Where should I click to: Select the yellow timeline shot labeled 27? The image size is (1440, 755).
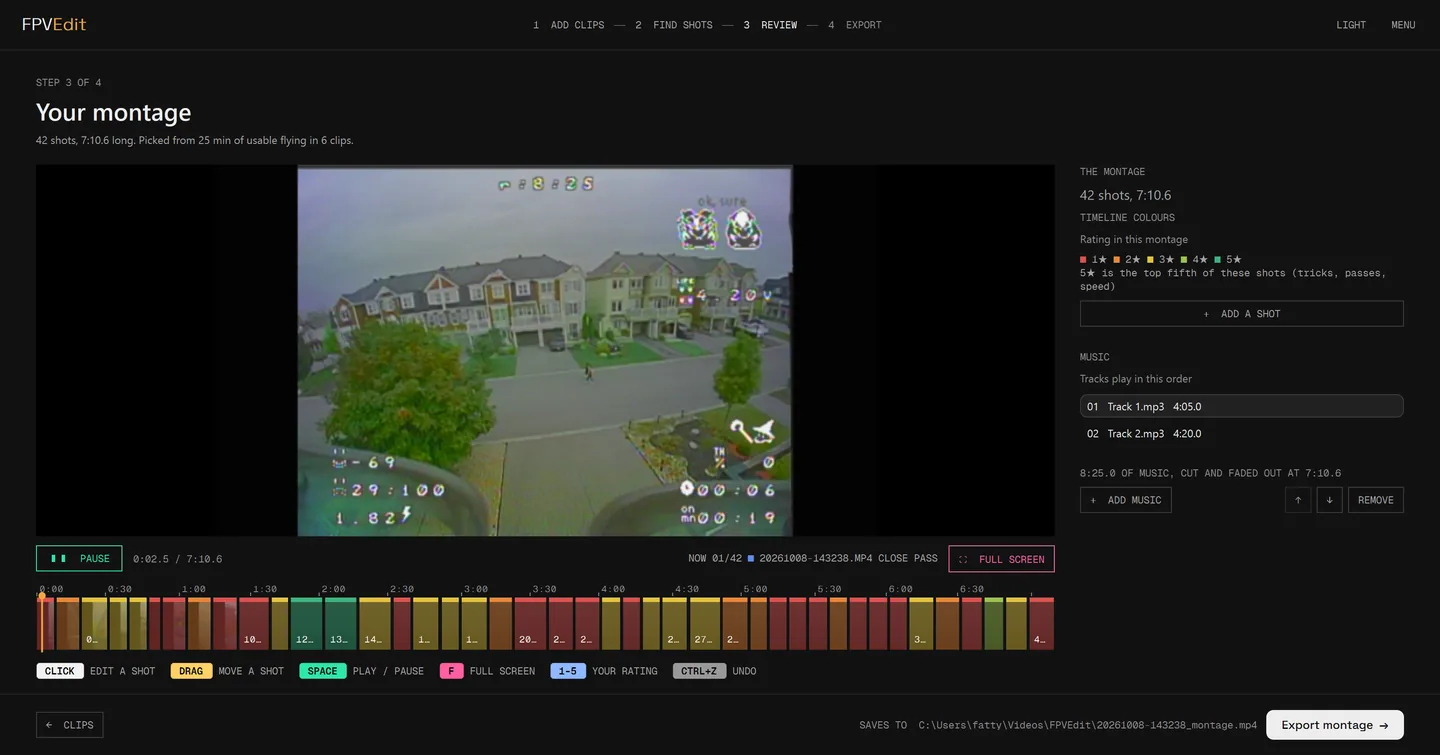click(x=704, y=624)
